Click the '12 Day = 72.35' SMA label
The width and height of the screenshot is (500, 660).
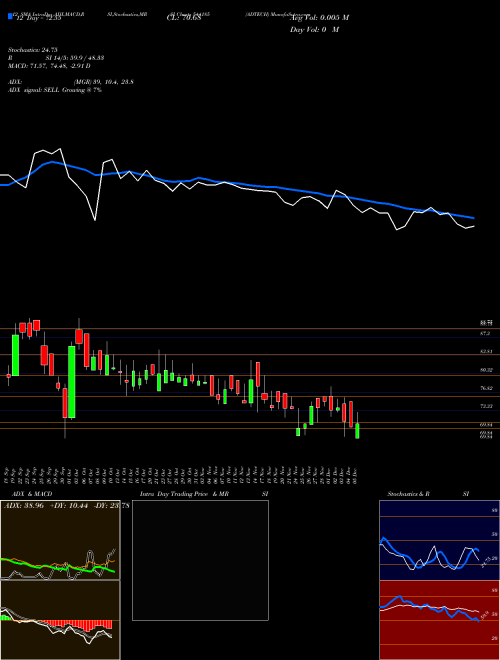point(37,19)
